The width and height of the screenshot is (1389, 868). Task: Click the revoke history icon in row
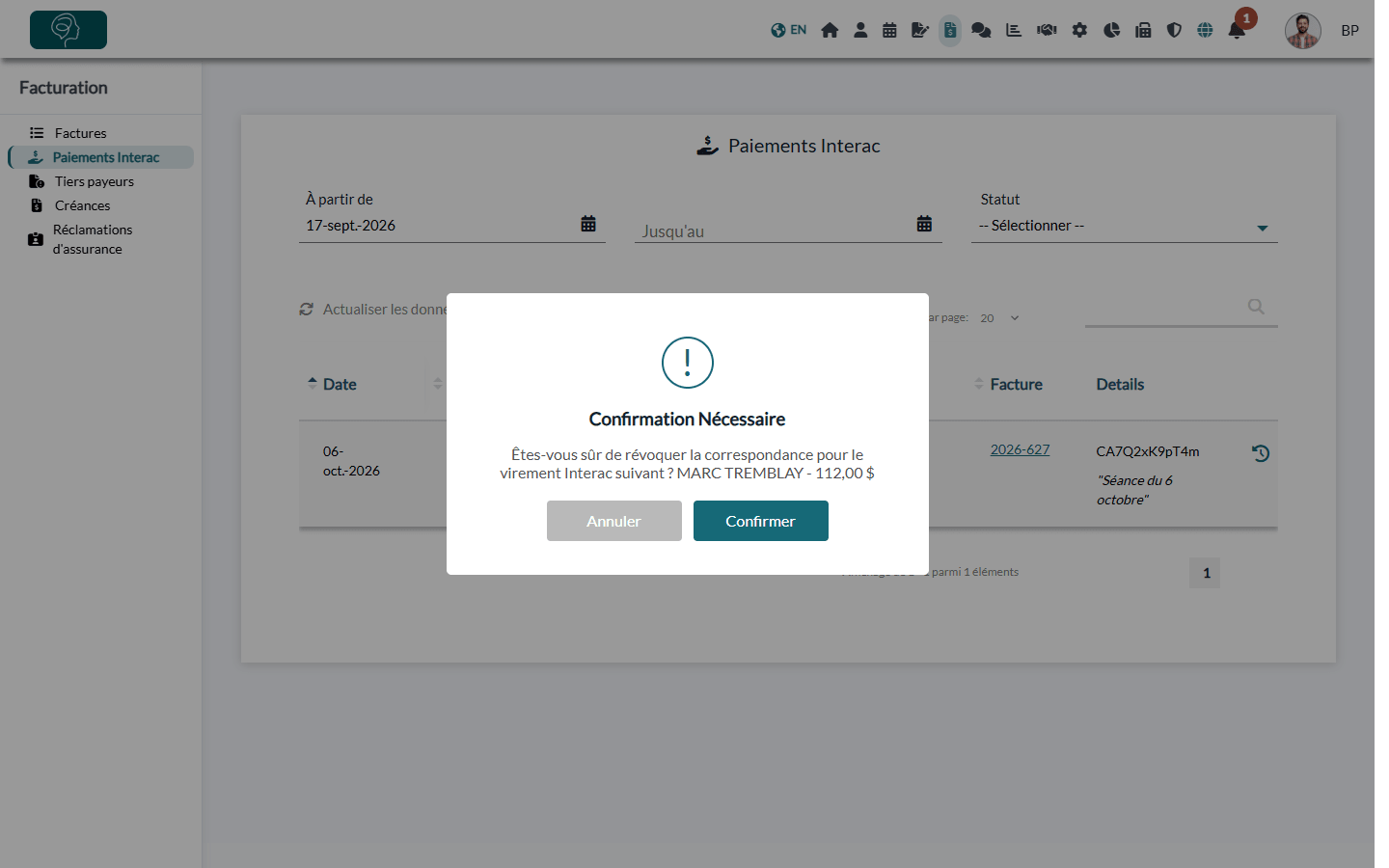coord(1260,452)
